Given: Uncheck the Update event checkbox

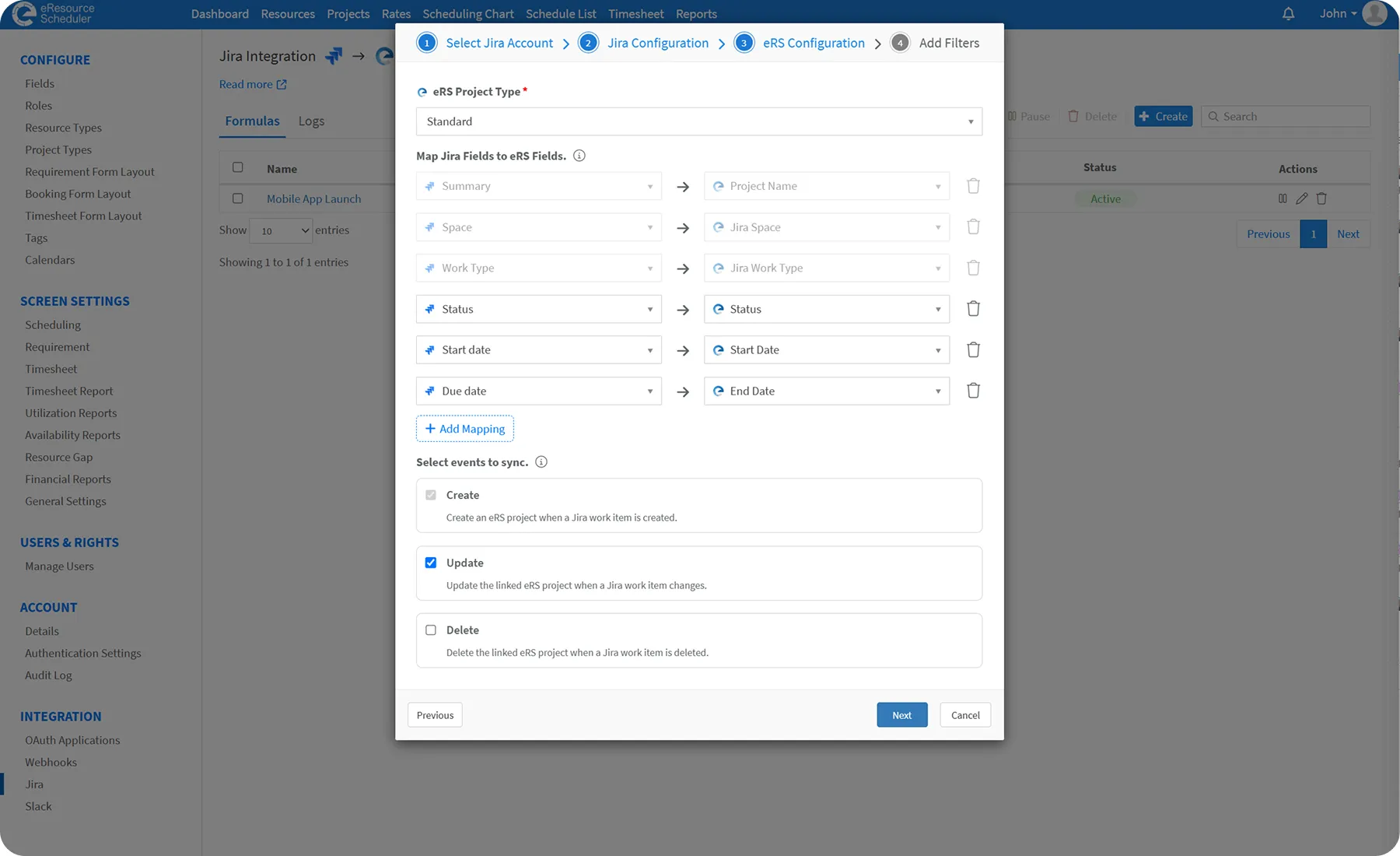Looking at the screenshot, I should [431, 563].
